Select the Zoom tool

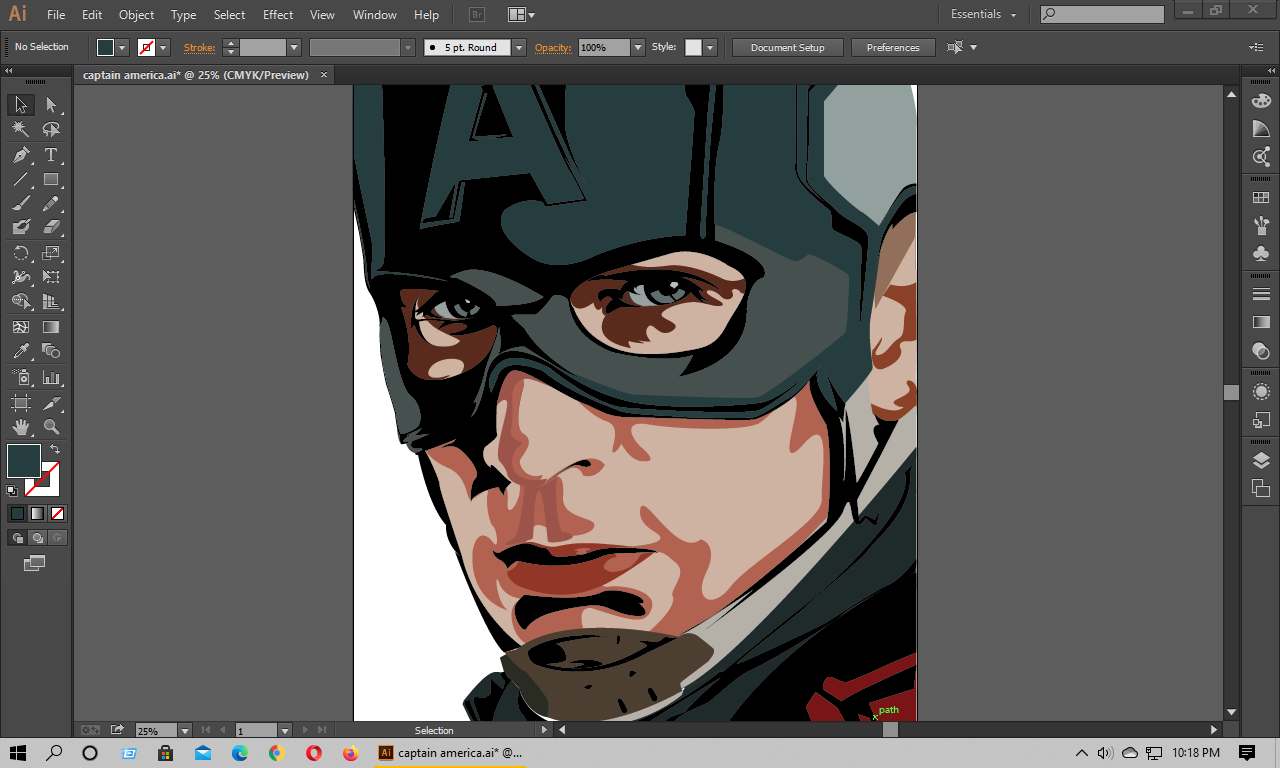tap(51, 427)
